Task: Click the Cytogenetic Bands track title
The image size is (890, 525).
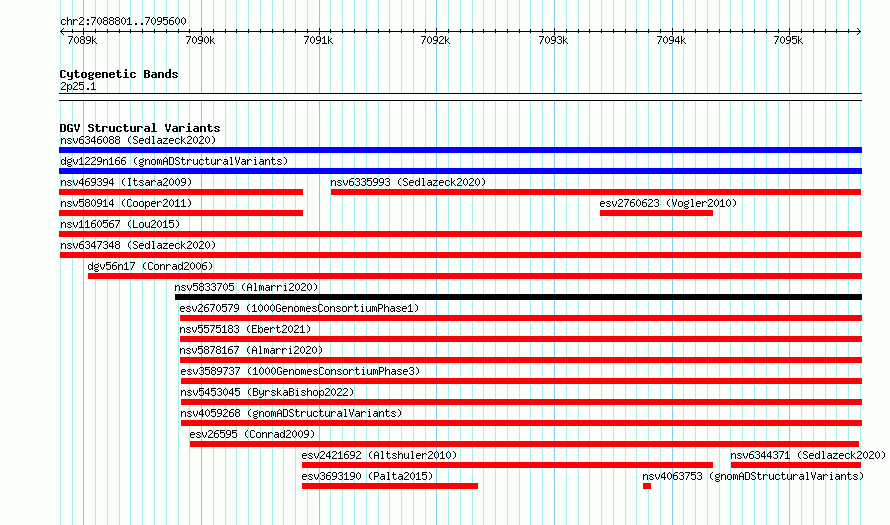Action: click(119, 74)
